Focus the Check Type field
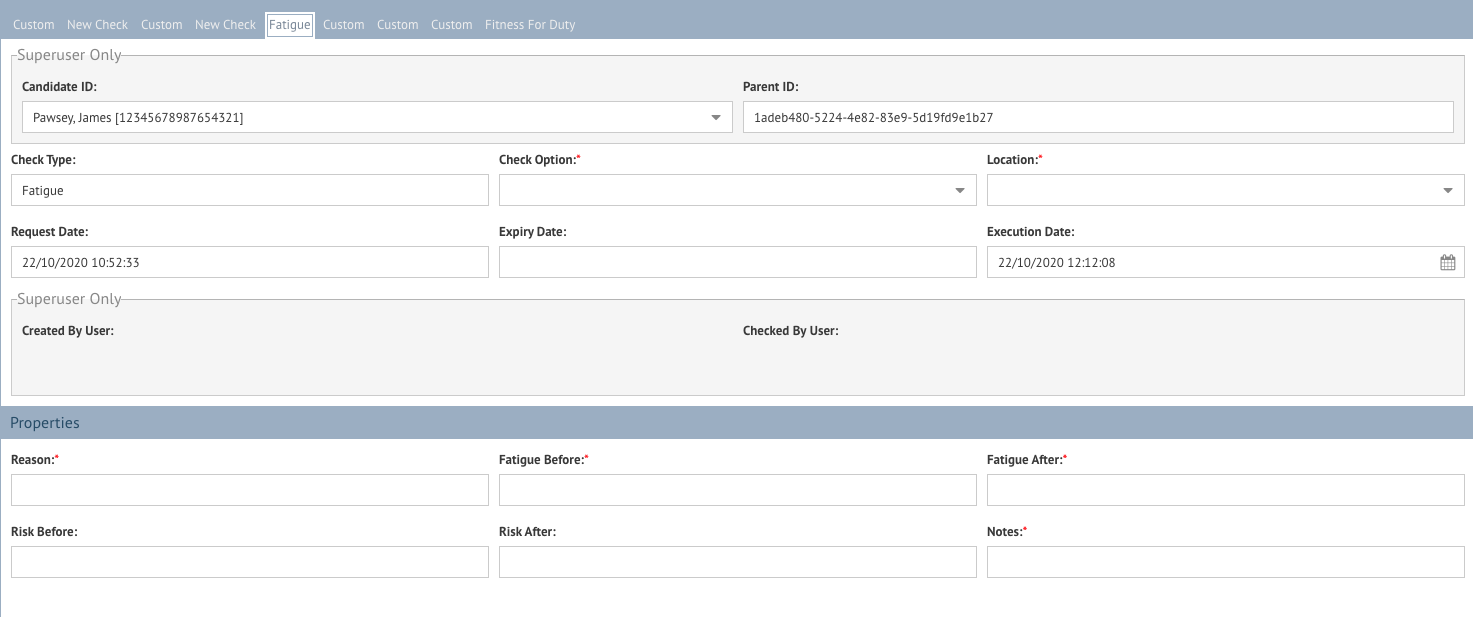This screenshot has width=1473, height=617. [250, 190]
